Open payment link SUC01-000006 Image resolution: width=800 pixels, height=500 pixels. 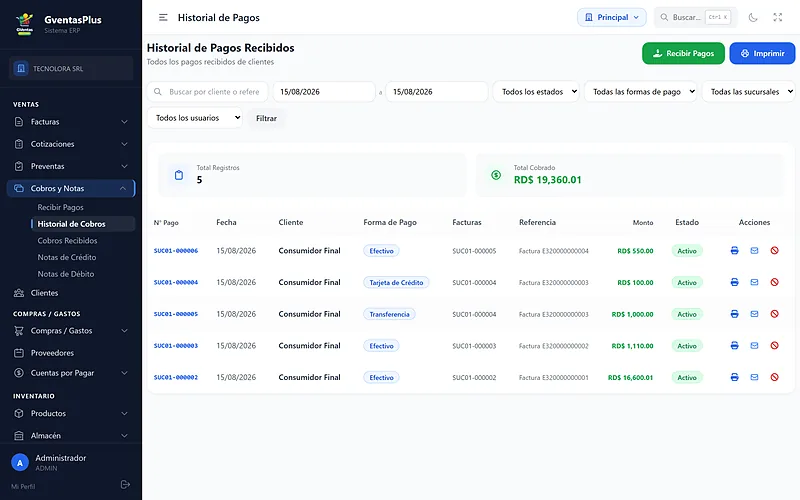pyautogui.click(x=176, y=251)
